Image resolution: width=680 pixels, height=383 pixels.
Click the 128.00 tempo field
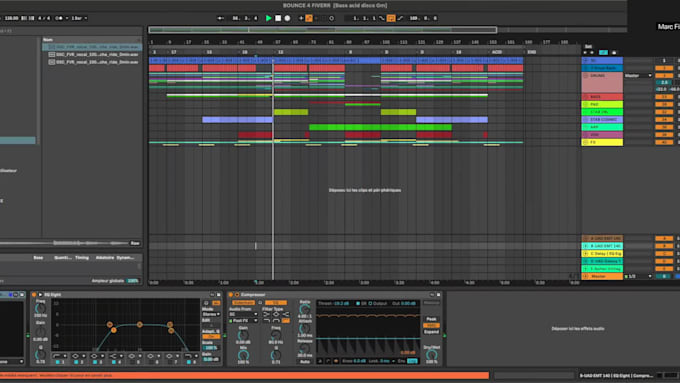click(12, 18)
